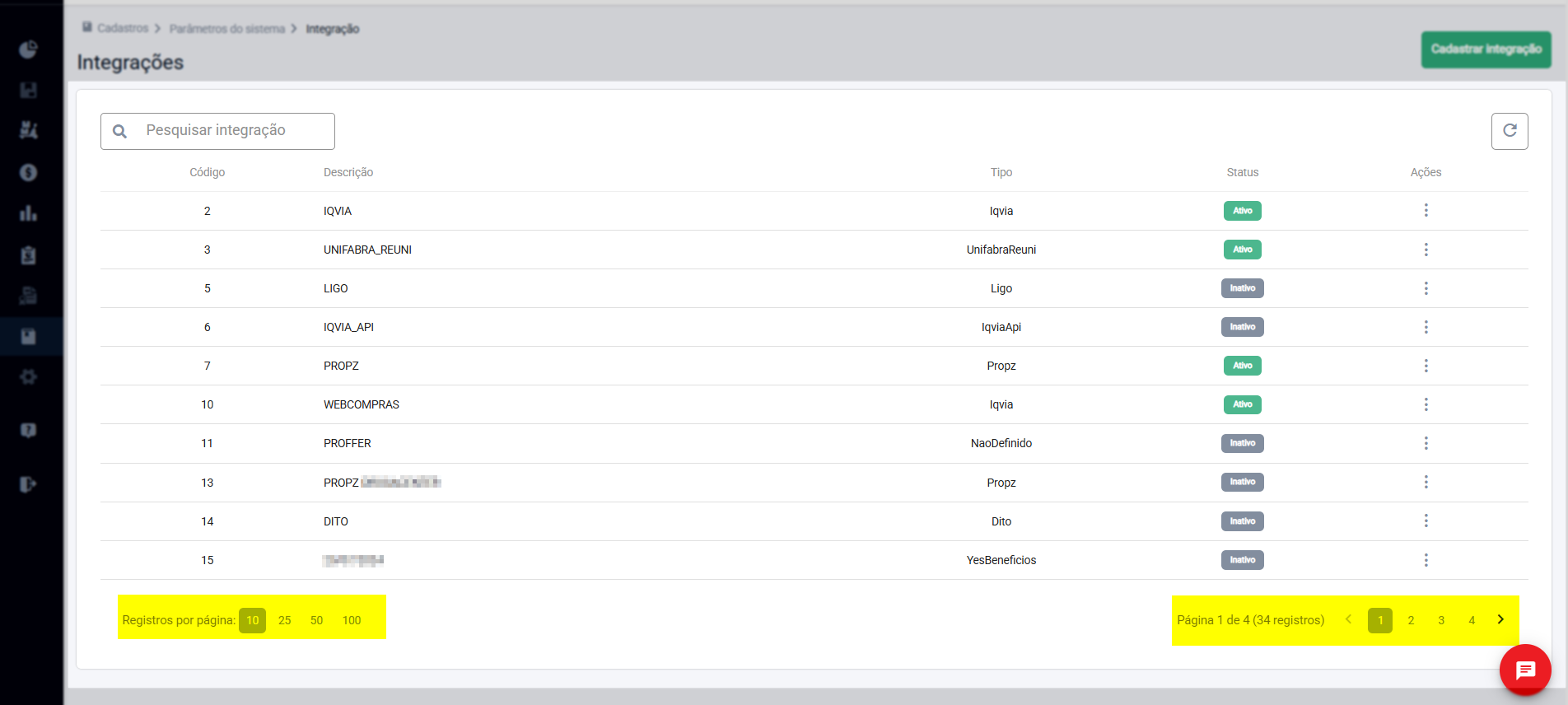
Task: Open actions menu for LIGO row
Action: [x=1426, y=288]
